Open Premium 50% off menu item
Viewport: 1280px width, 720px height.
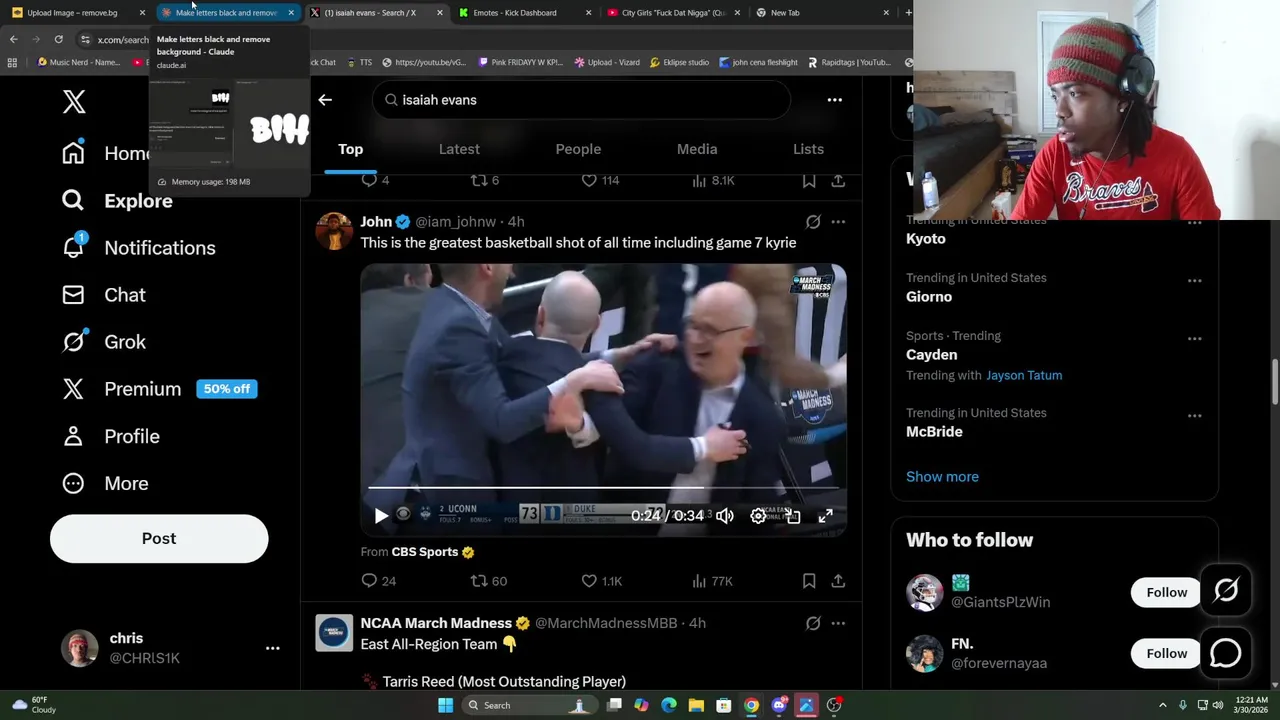[x=158, y=389]
